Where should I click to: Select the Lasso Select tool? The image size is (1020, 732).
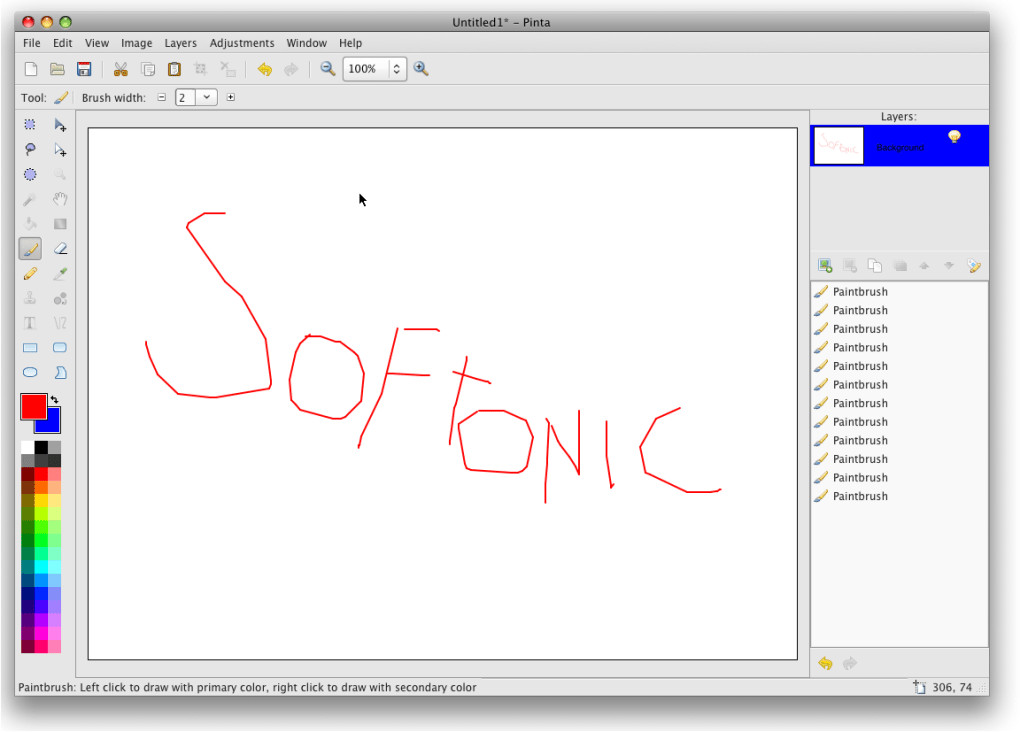click(x=30, y=149)
